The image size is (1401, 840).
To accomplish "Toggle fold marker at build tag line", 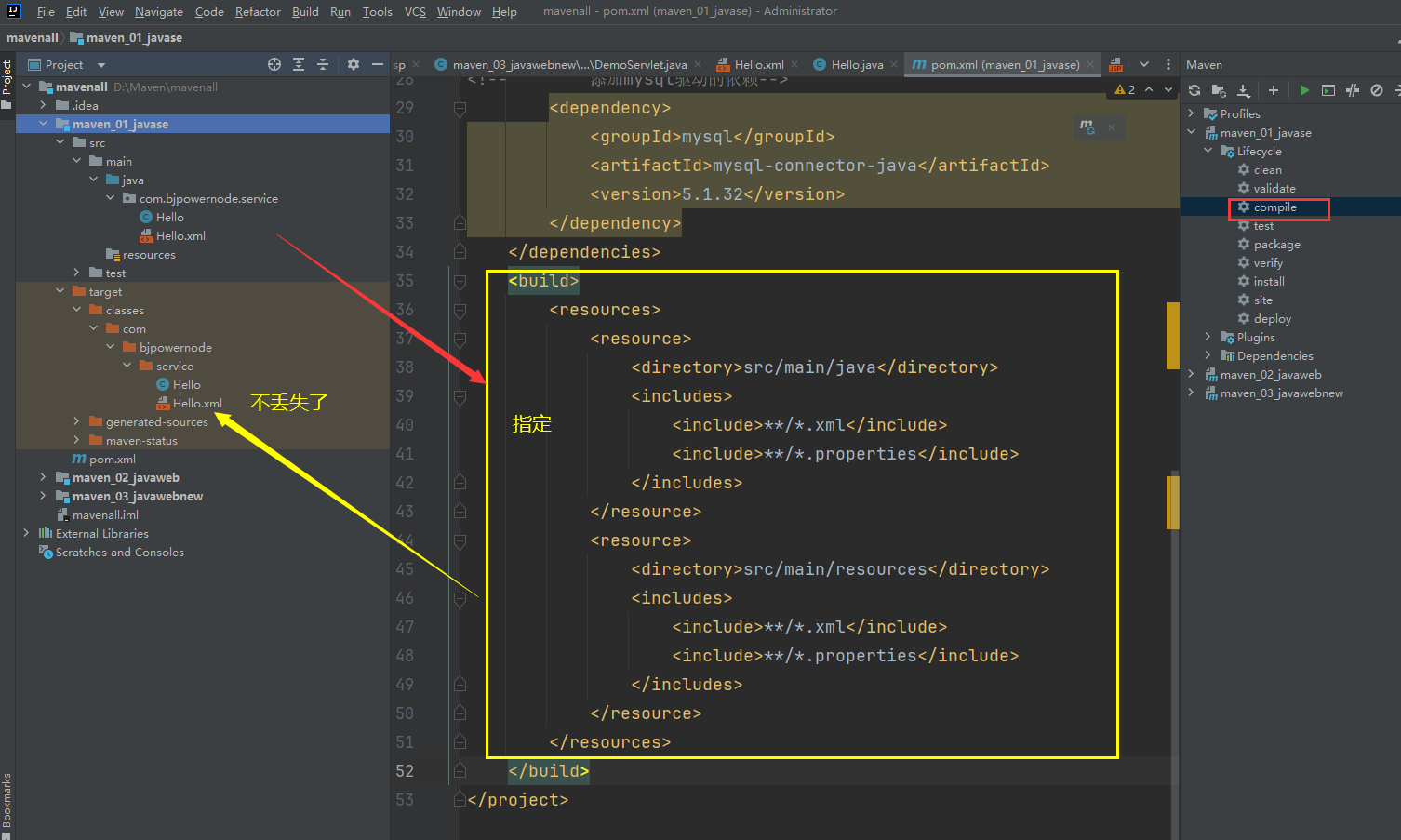I will [460, 281].
